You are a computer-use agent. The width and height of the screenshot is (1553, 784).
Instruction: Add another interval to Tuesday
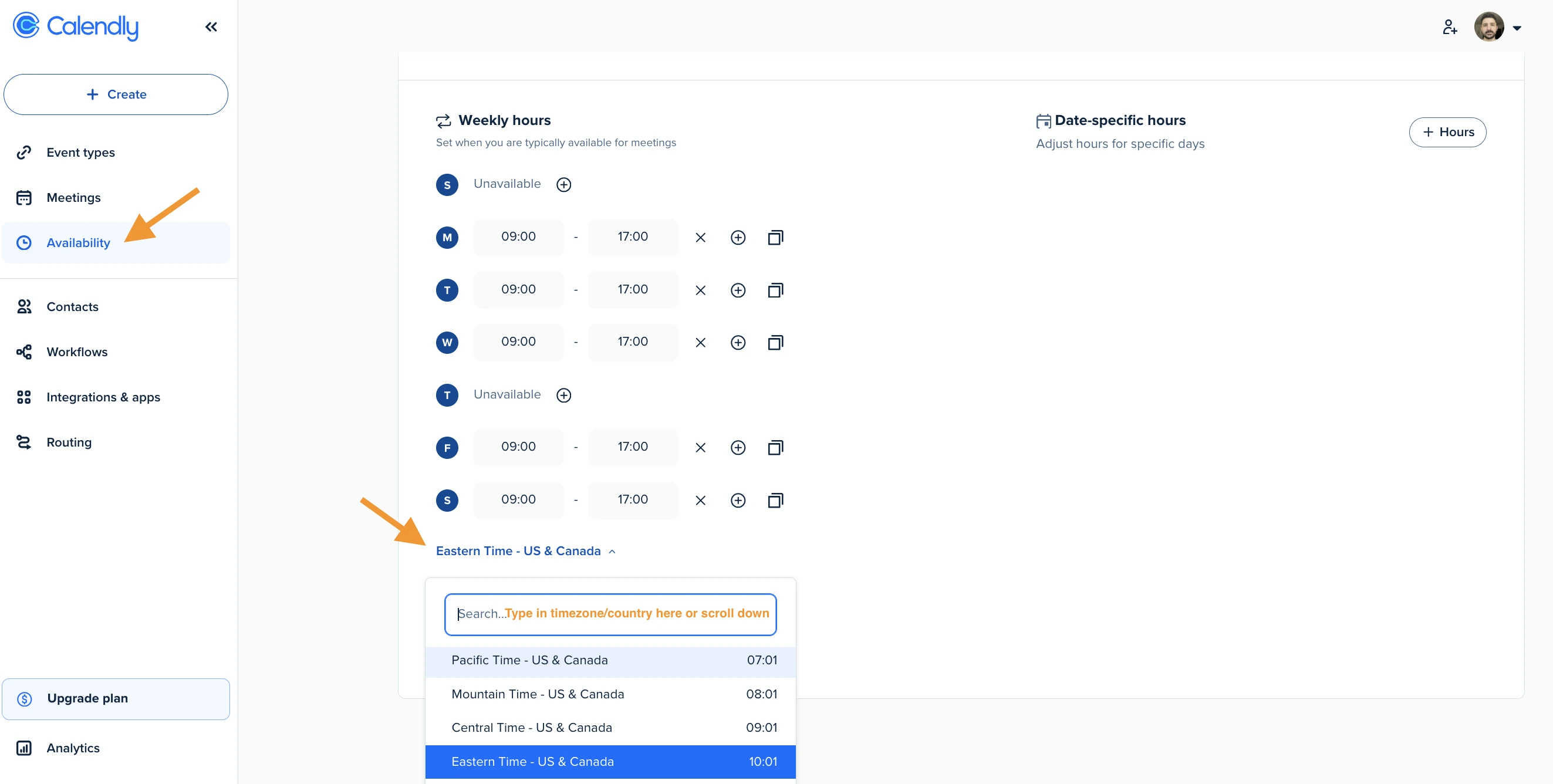coord(738,290)
